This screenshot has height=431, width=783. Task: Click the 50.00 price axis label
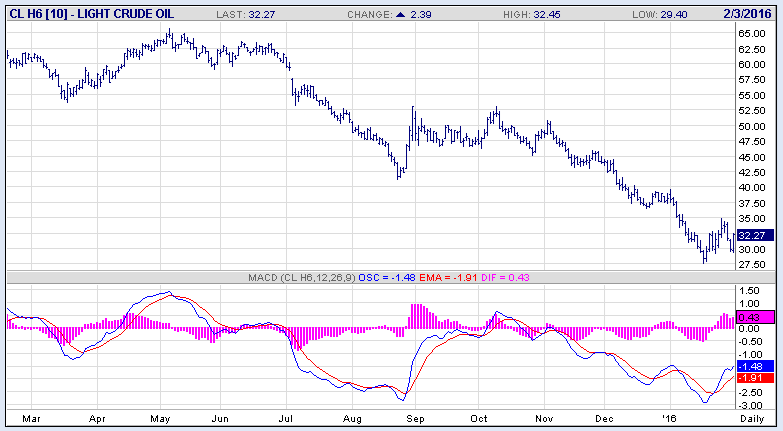753,127
